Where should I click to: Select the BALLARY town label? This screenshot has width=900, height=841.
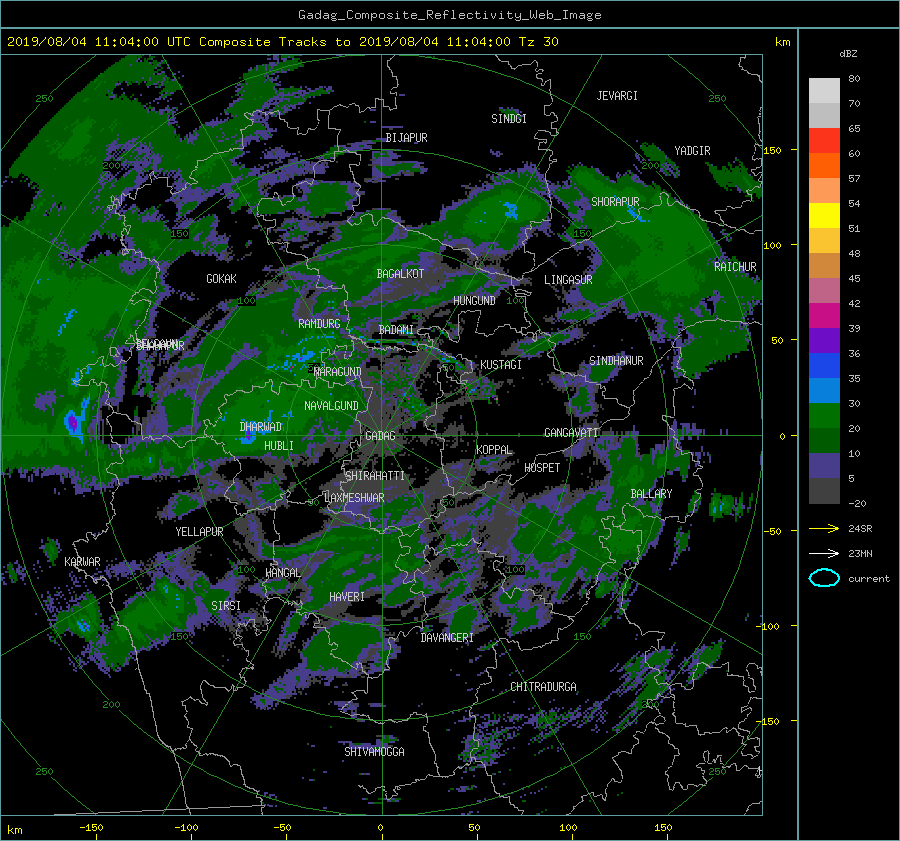(651, 494)
